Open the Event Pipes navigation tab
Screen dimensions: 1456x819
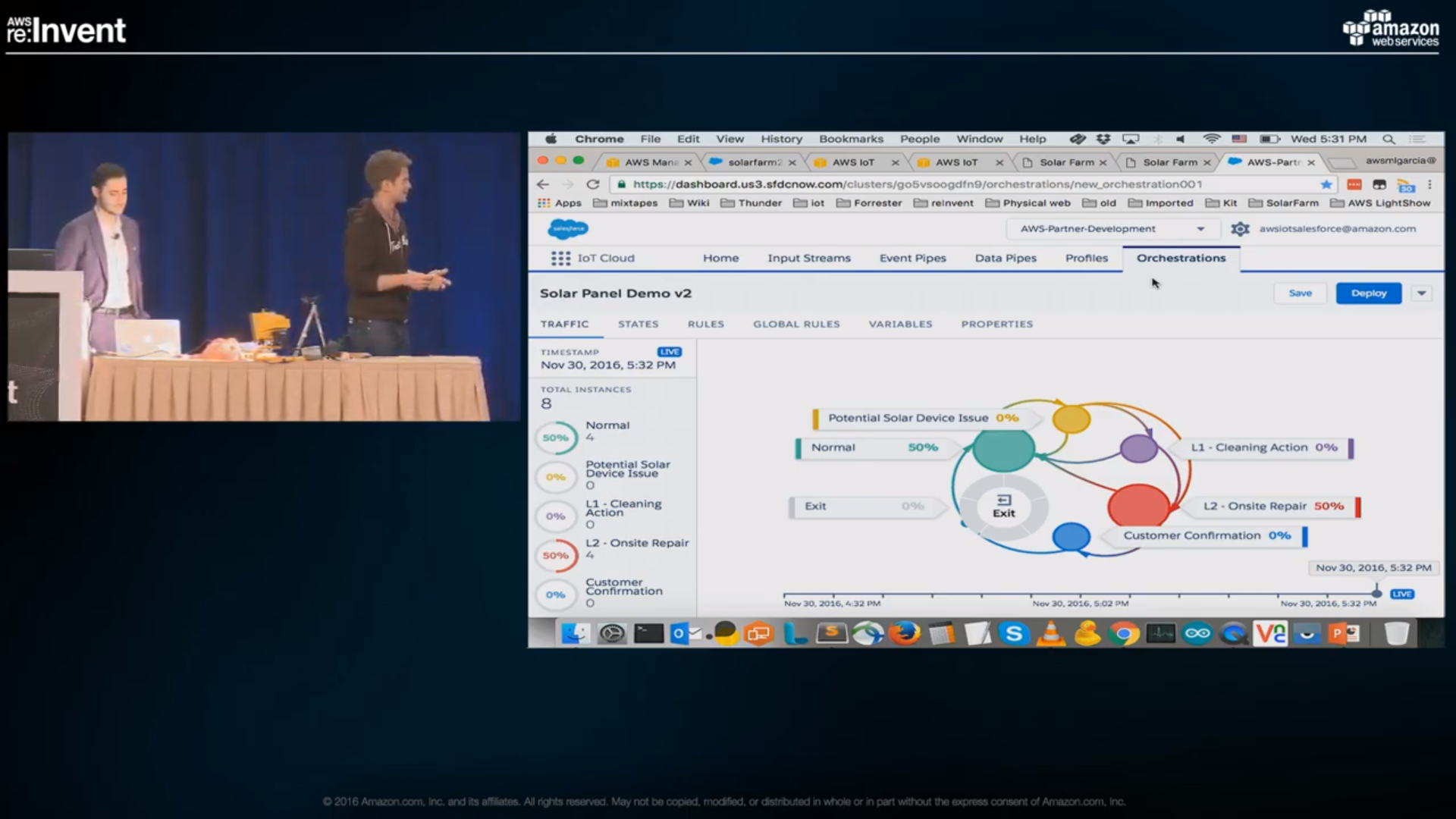point(912,258)
